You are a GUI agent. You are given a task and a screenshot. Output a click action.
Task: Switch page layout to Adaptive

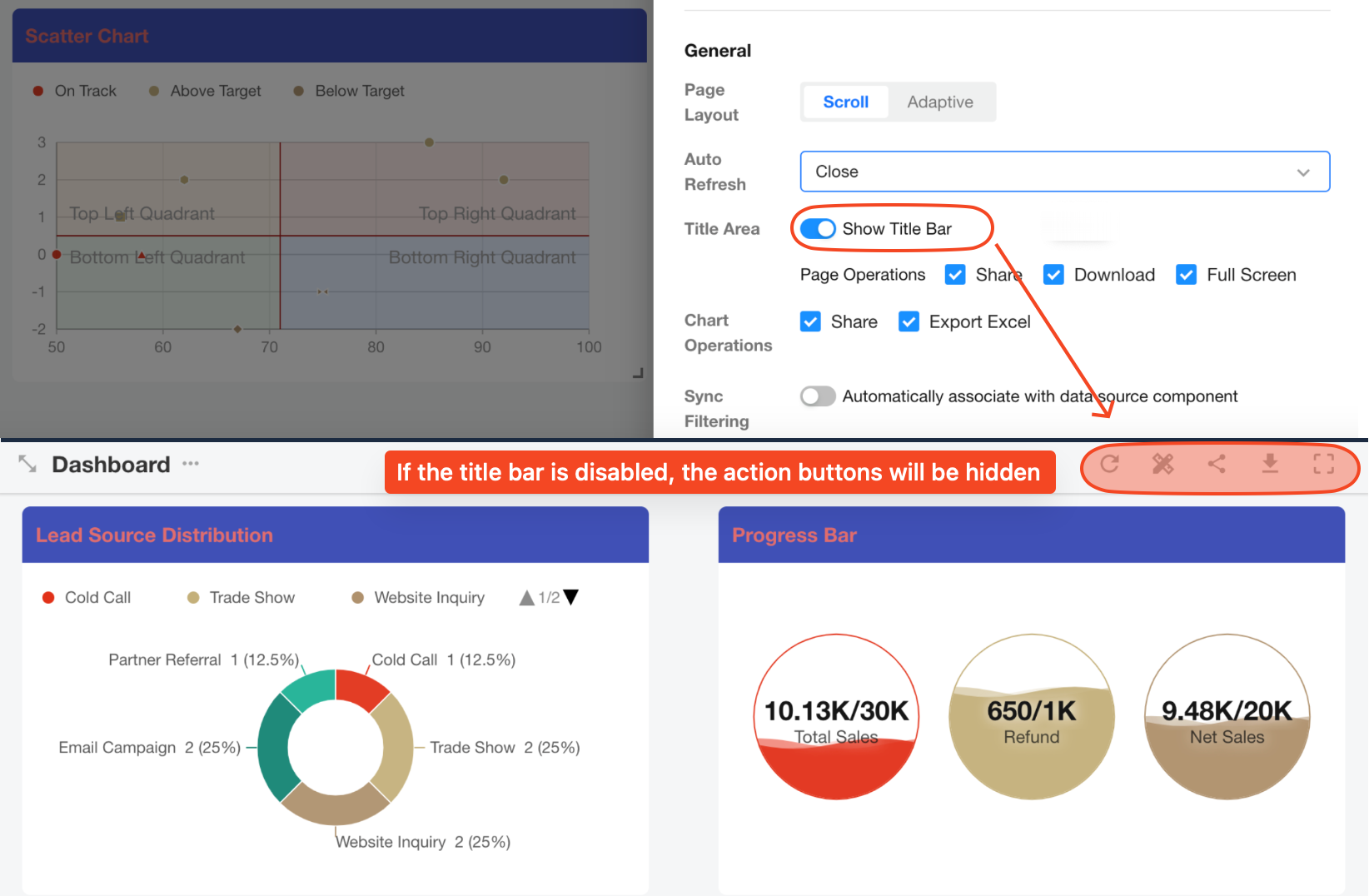pyautogui.click(x=939, y=102)
